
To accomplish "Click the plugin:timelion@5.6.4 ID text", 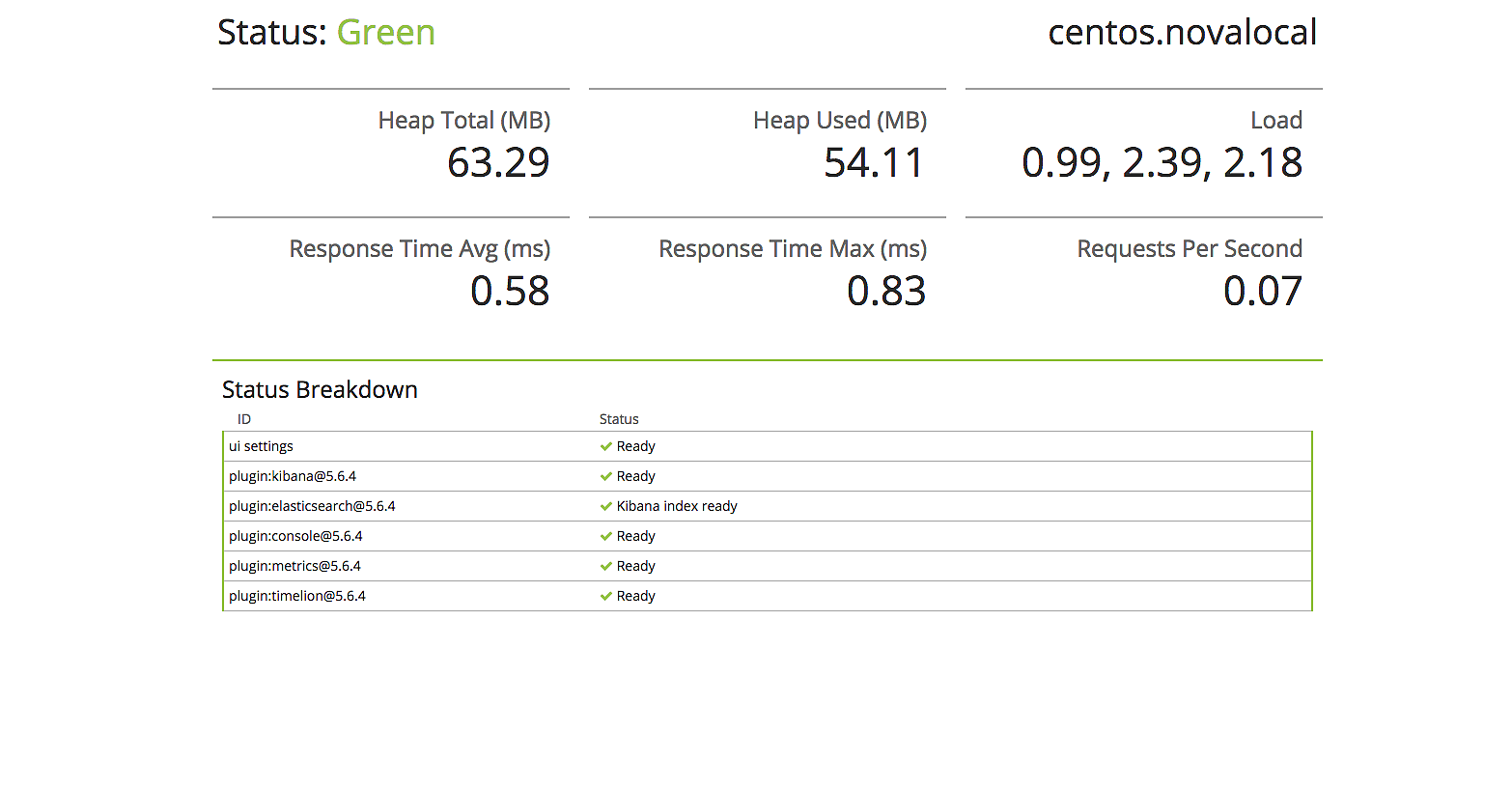I will pyautogui.click(x=297, y=596).
